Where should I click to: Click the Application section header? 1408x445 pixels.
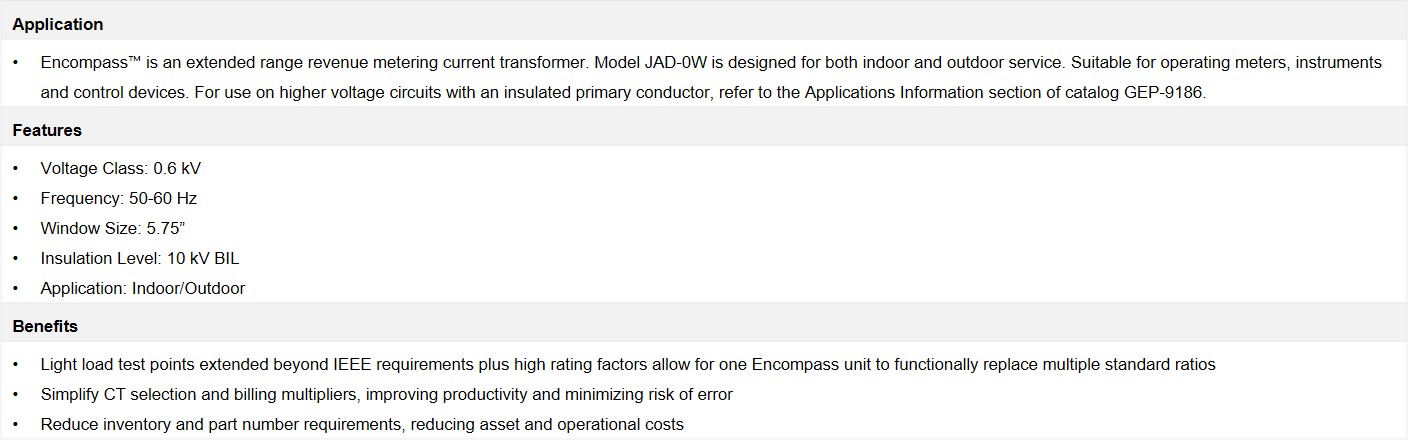pyautogui.click(x=58, y=24)
